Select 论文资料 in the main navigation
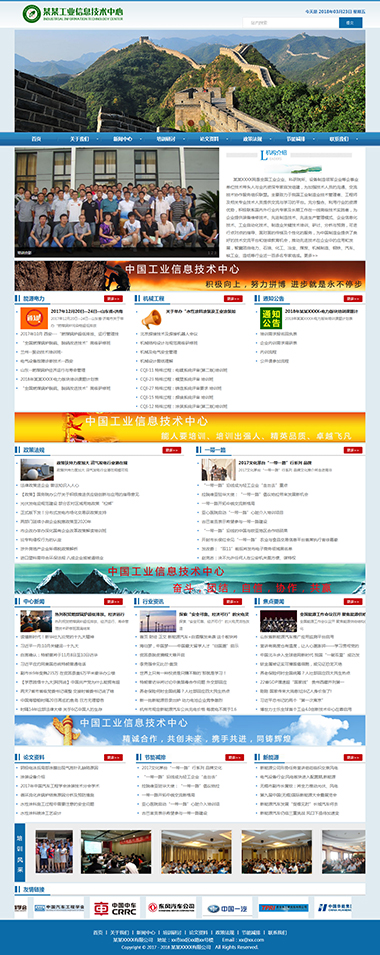This screenshot has height=955, width=380. coord(209,138)
